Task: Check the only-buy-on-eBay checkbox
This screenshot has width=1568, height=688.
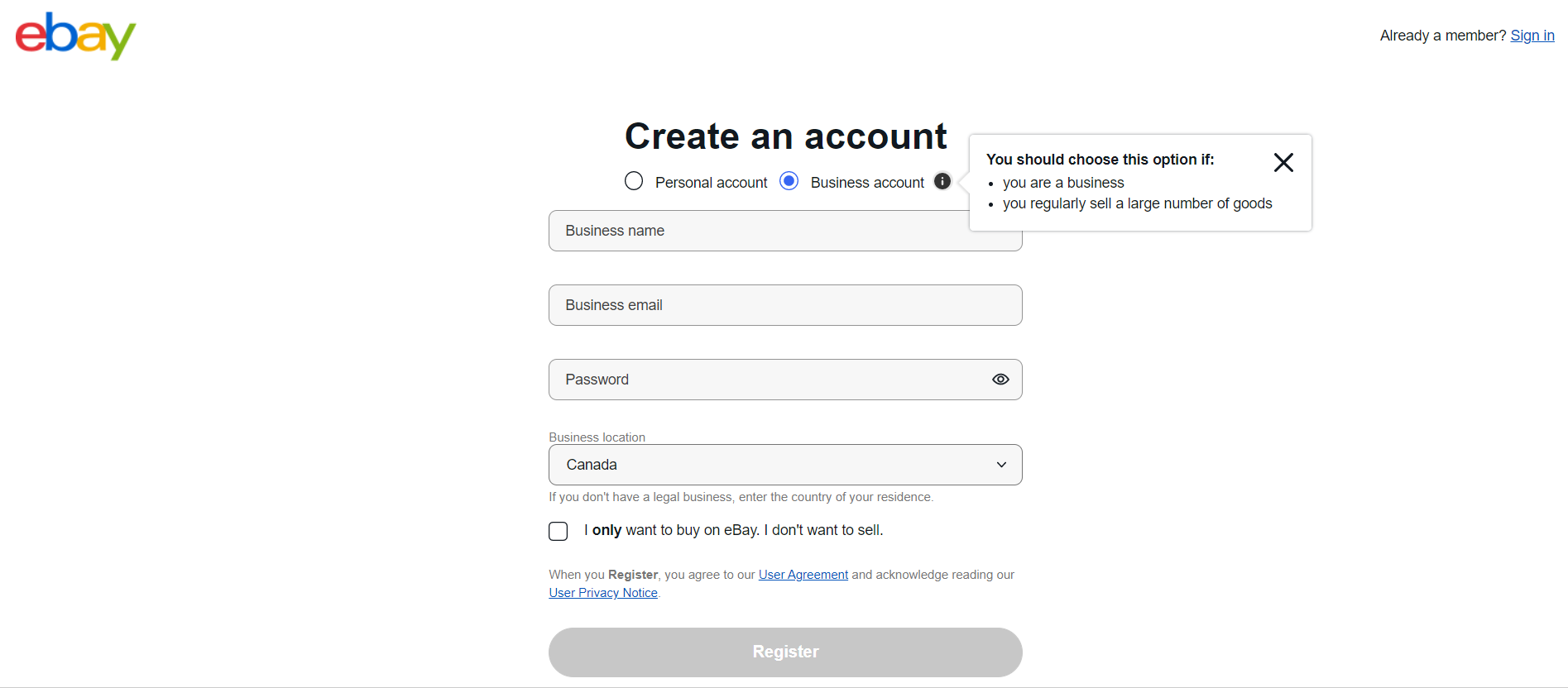Action: pyautogui.click(x=559, y=531)
